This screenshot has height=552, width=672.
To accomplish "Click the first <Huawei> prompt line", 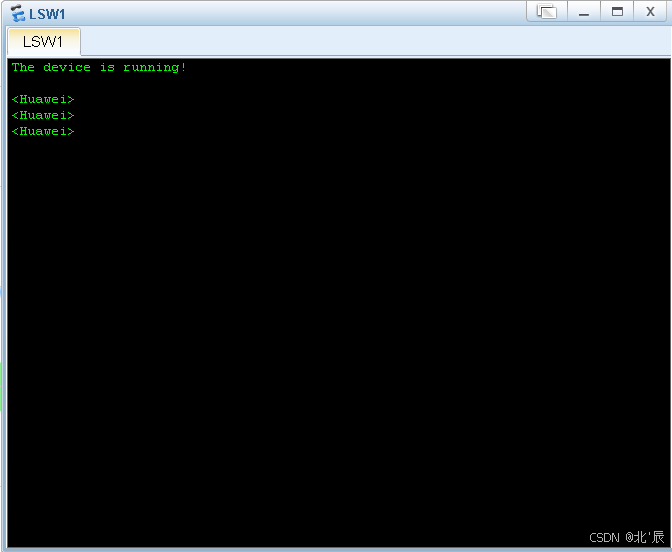I will 43,99.
